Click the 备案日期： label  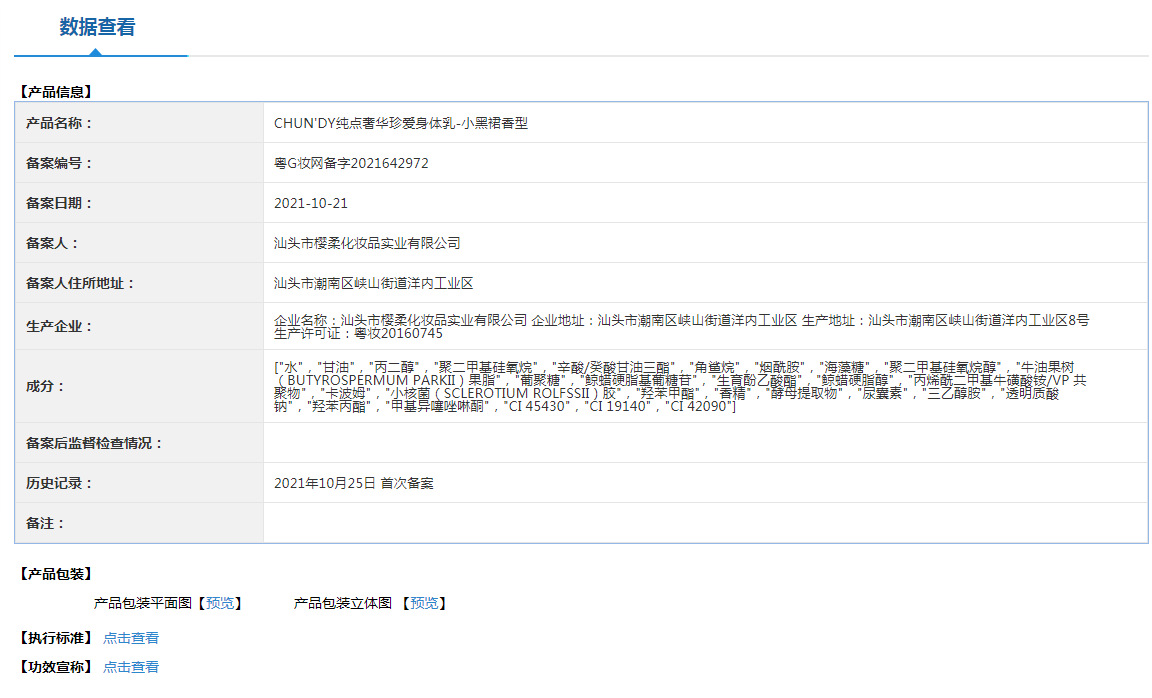pos(60,204)
